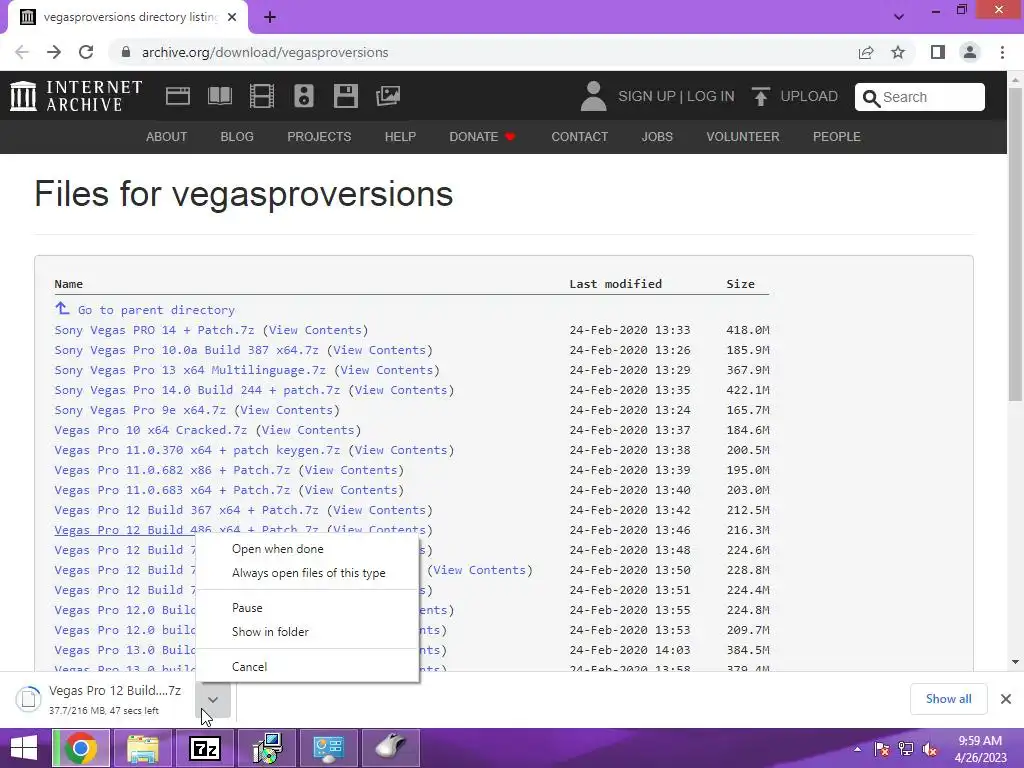Click the volume muted tray icon
The height and width of the screenshot is (768, 1024).
click(x=929, y=750)
